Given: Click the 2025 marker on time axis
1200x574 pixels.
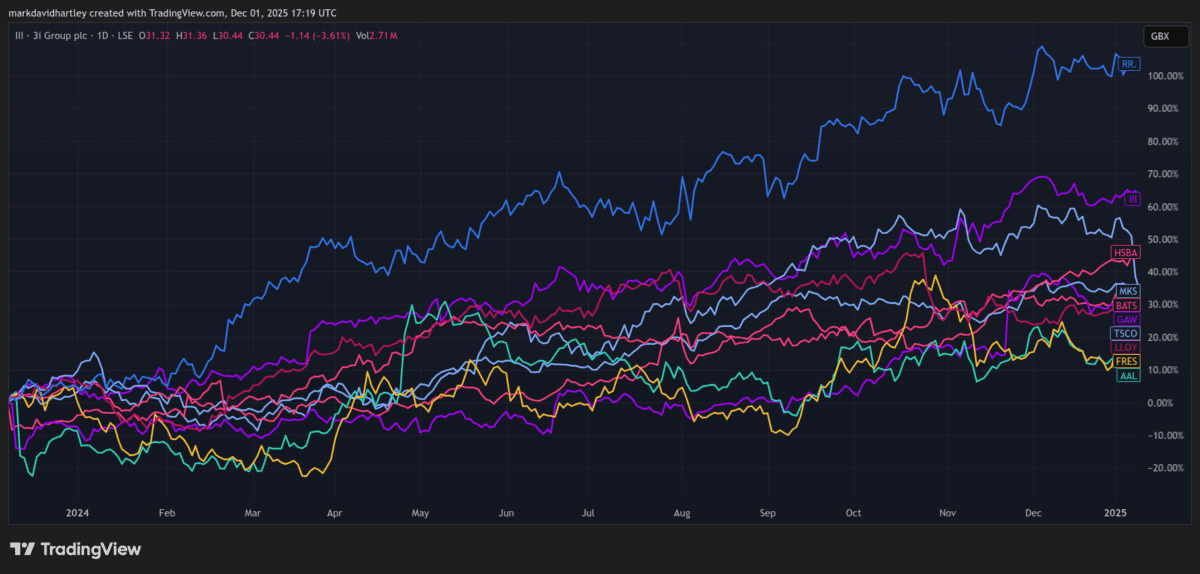Looking at the screenshot, I should (x=1115, y=512).
